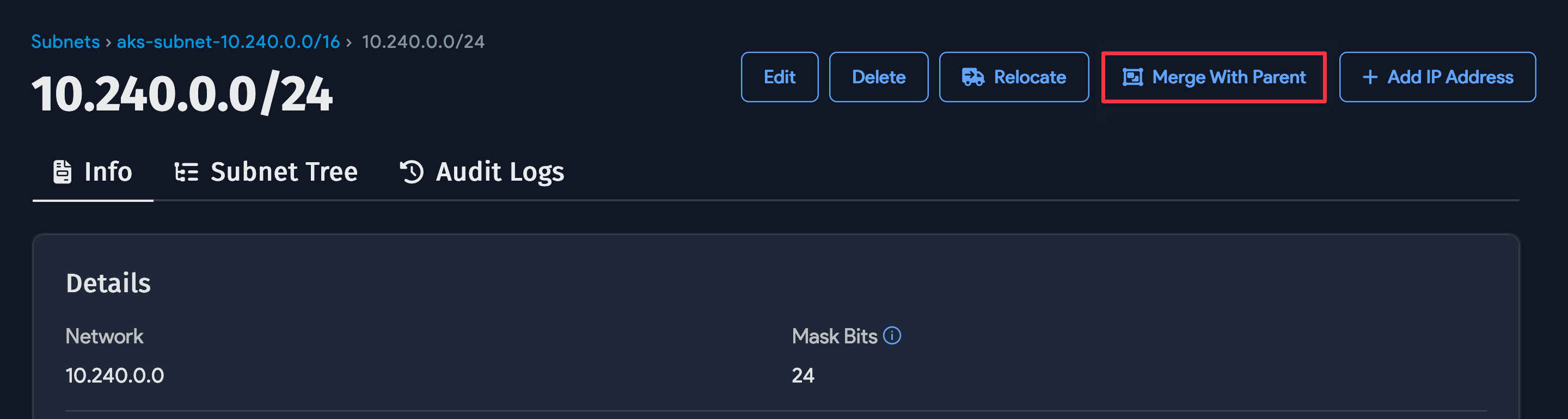This screenshot has width=1568, height=419.
Task: Show the Mask Bits info tooltip icon
Action: pyautogui.click(x=892, y=336)
